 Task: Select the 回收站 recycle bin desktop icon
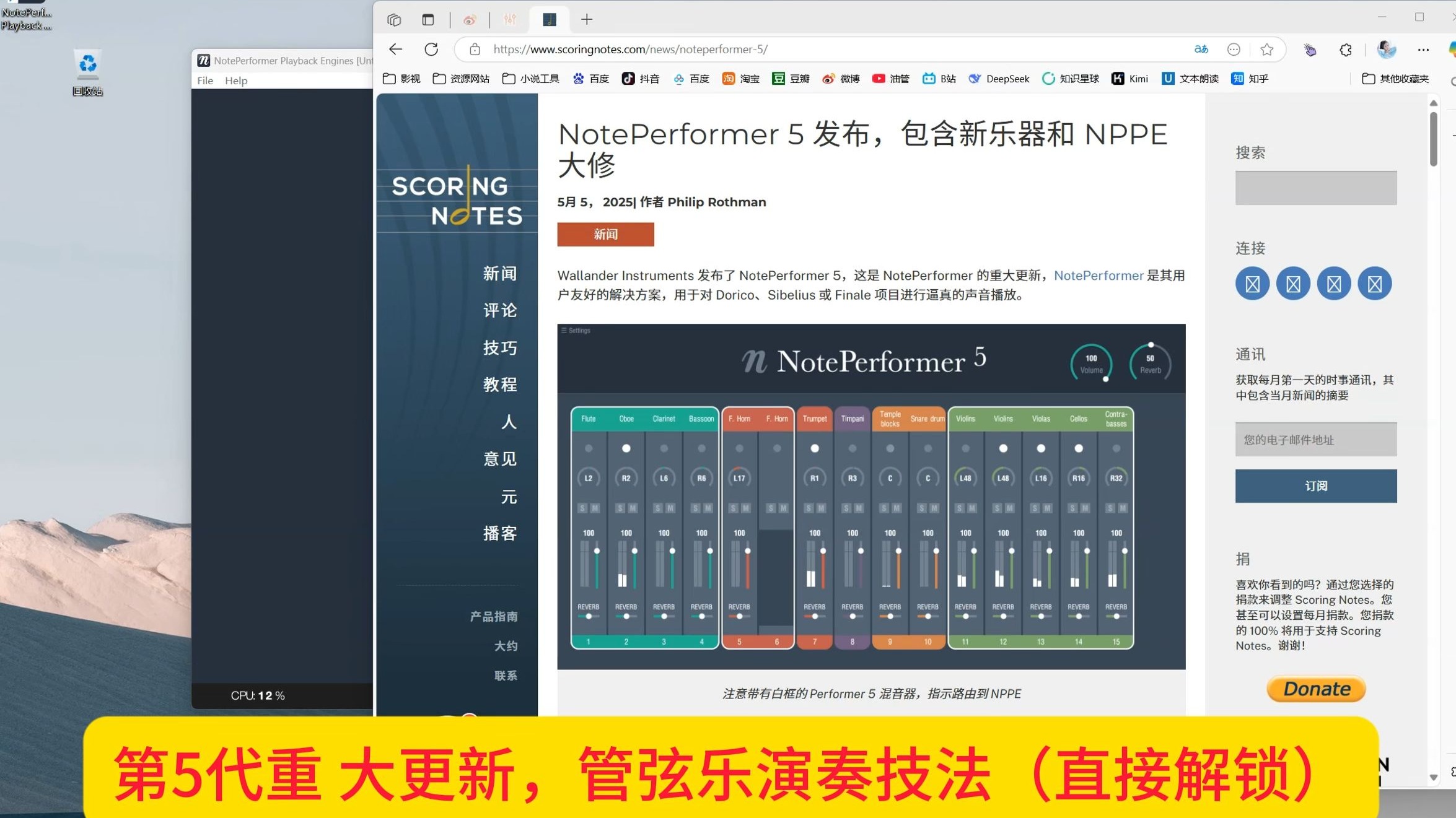tap(87, 74)
